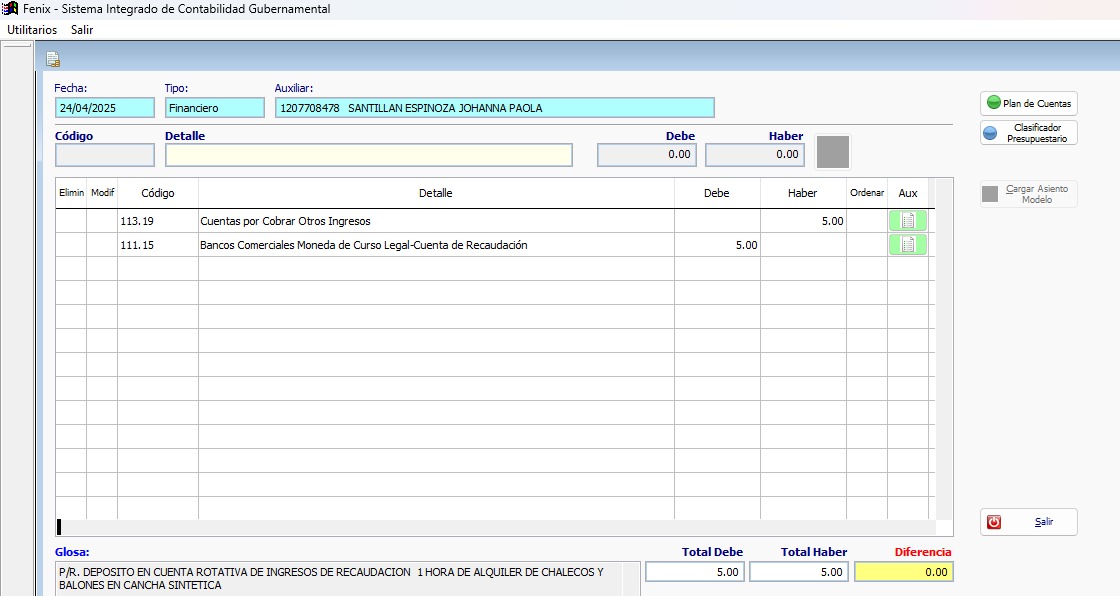The width and height of the screenshot is (1120, 596).
Task: Open Aux document icon for row 111.15
Action: [908, 245]
